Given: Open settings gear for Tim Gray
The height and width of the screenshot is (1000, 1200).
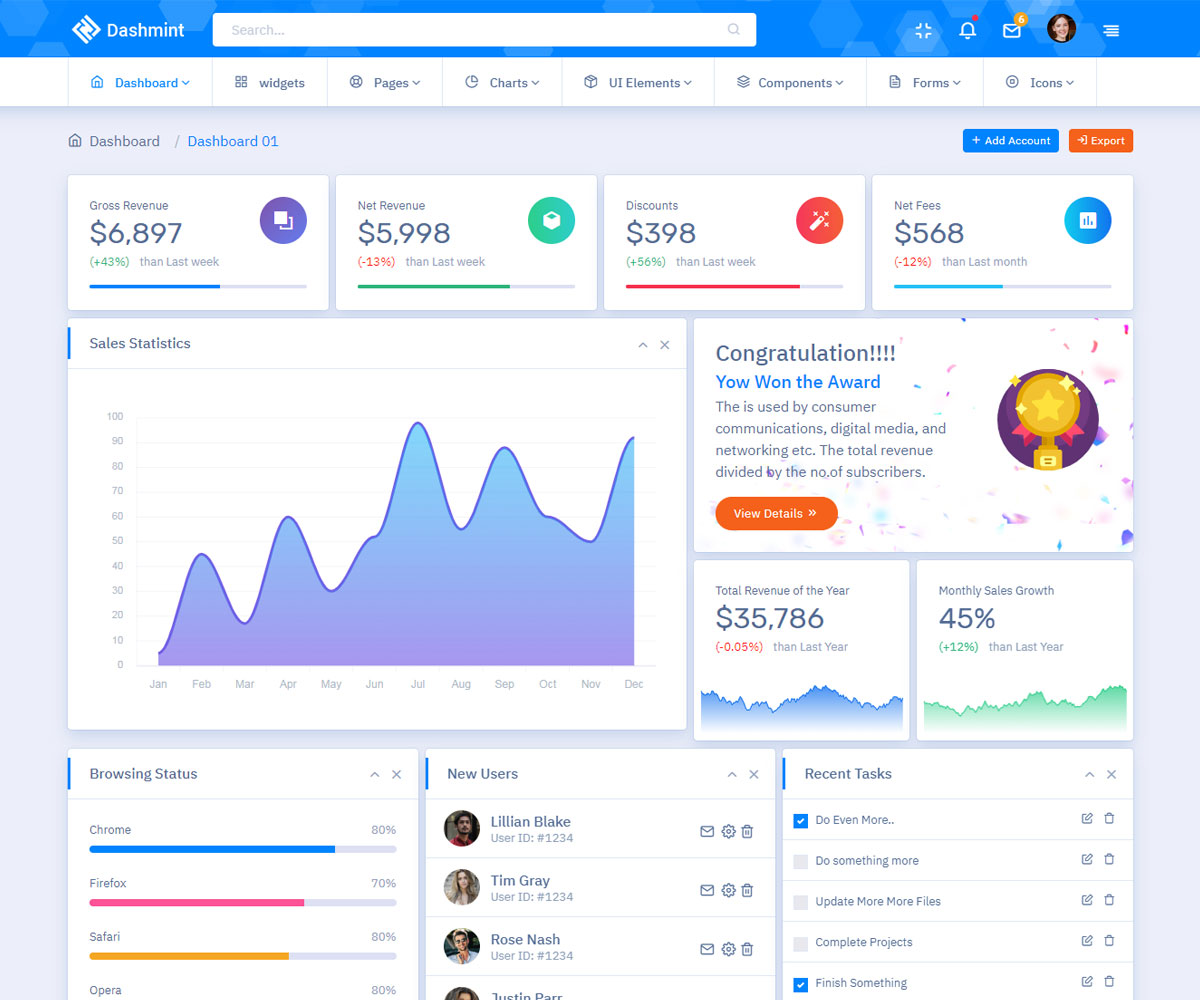Looking at the screenshot, I should pos(728,890).
